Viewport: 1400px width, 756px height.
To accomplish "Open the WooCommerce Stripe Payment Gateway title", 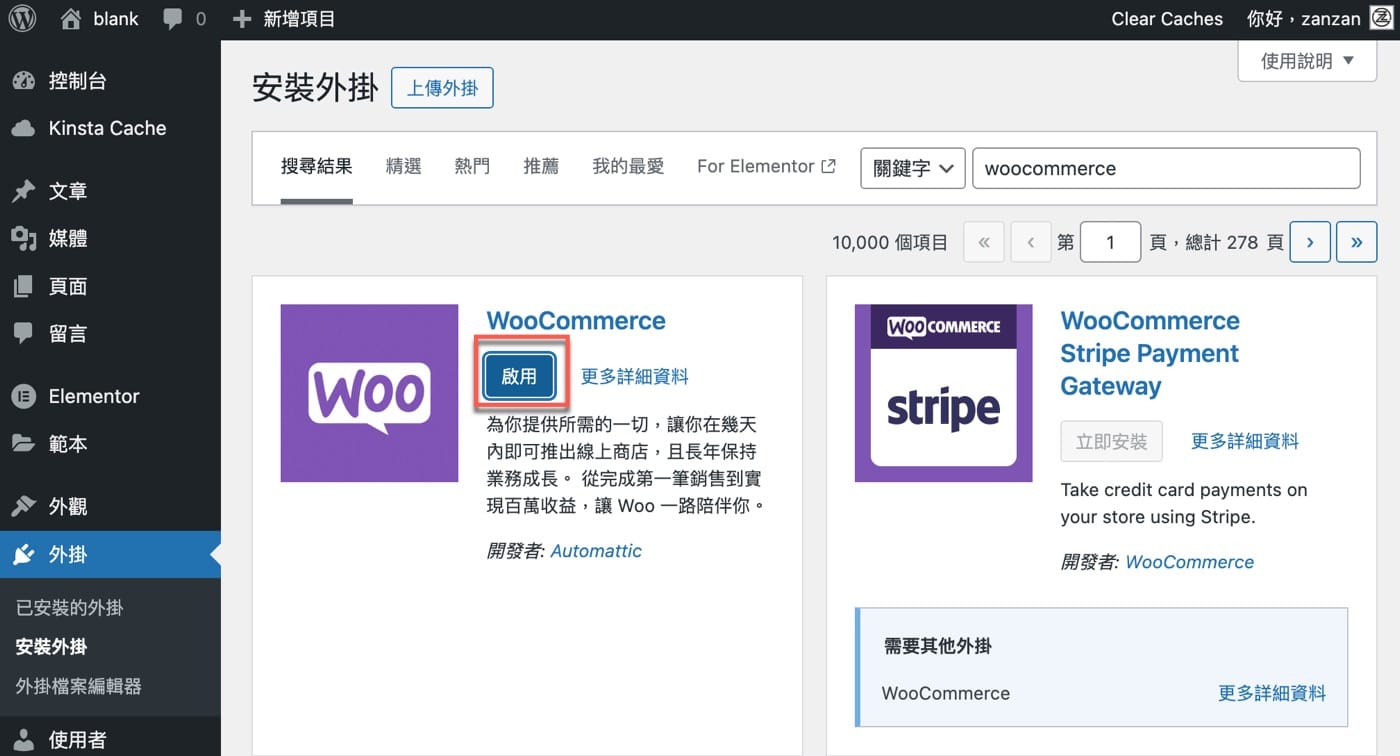I will [x=1150, y=353].
